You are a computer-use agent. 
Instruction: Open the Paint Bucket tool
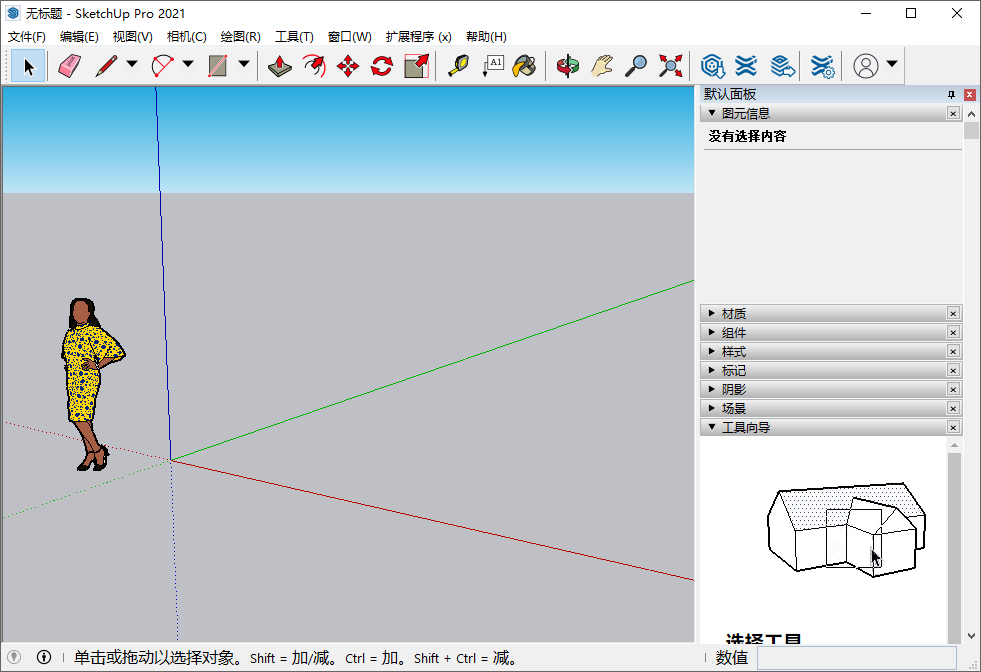click(x=524, y=66)
